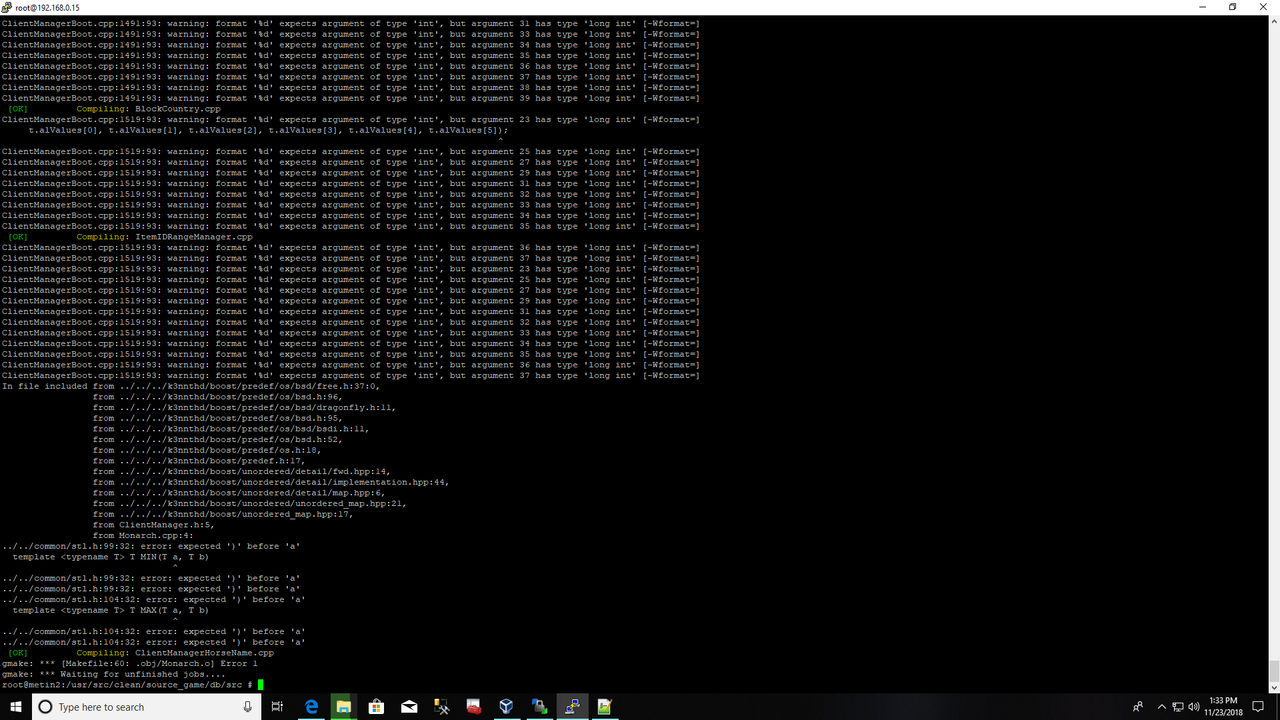Click the 'In file included from' line
The height and width of the screenshot is (720, 1280).
[191, 386]
